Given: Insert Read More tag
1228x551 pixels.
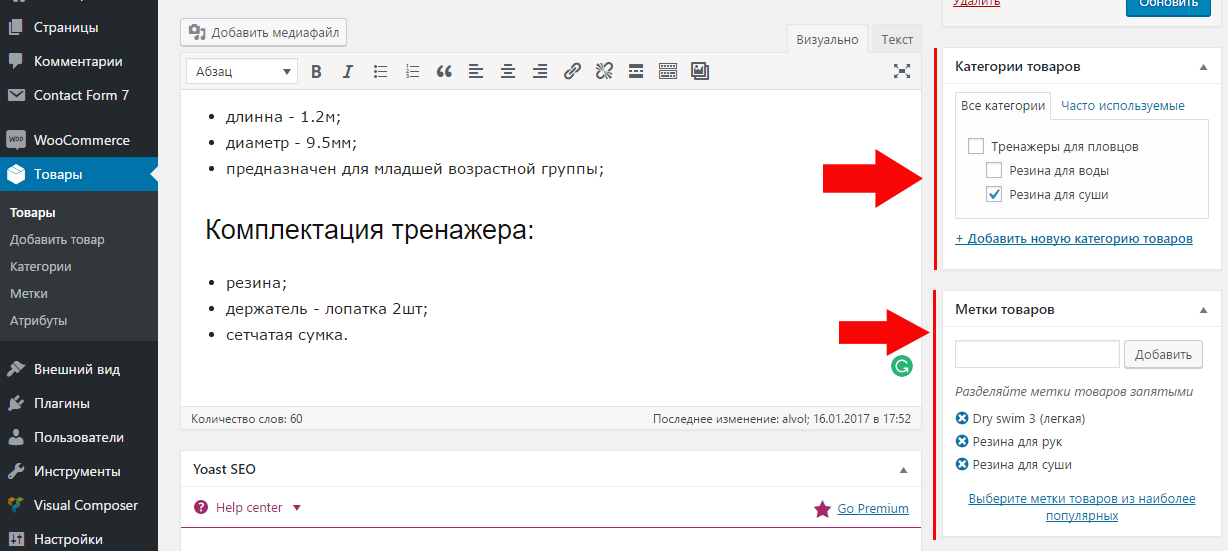Looking at the screenshot, I should tap(636, 71).
